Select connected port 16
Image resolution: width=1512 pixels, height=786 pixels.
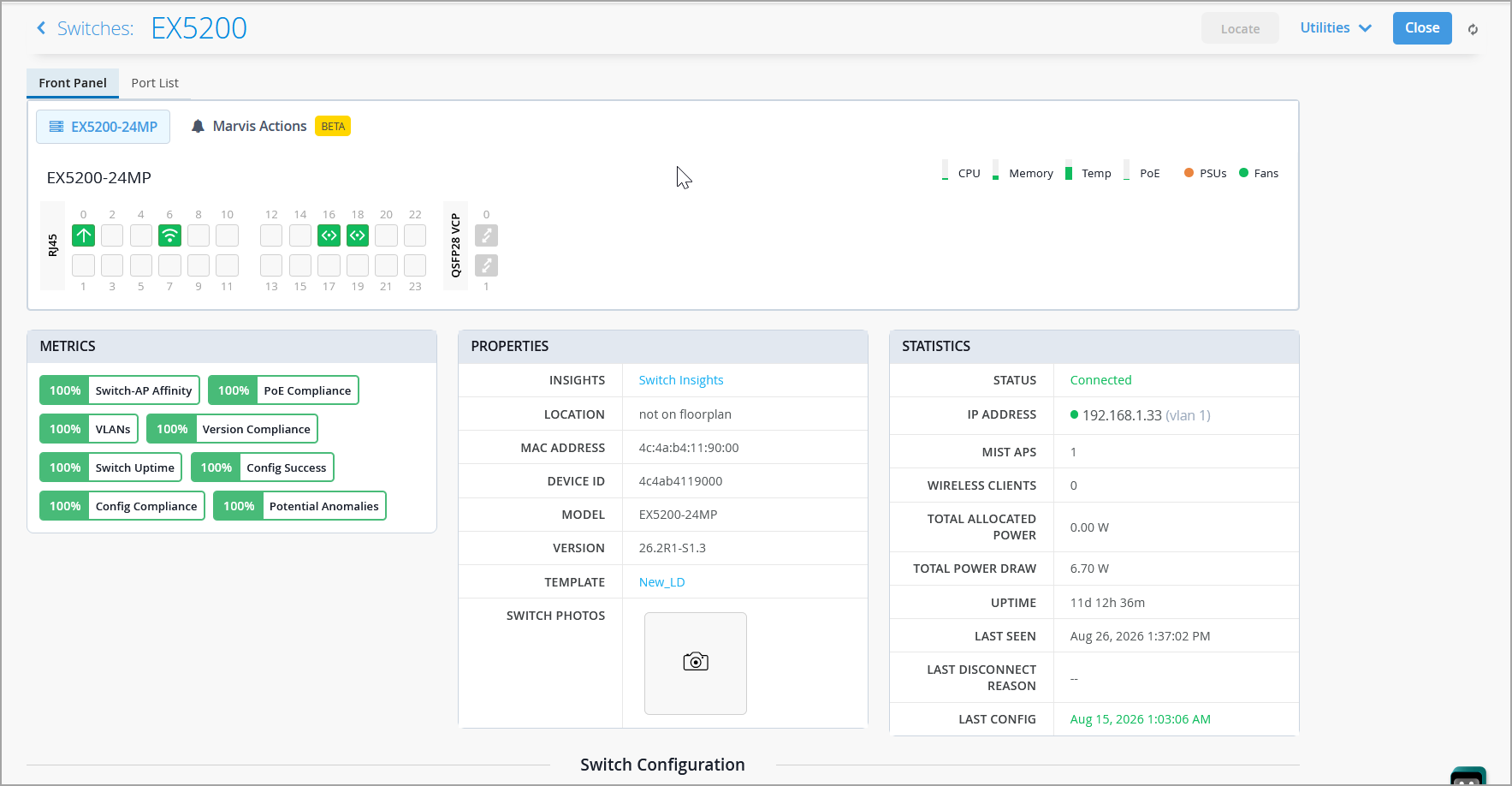pyautogui.click(x=329, y=235)
